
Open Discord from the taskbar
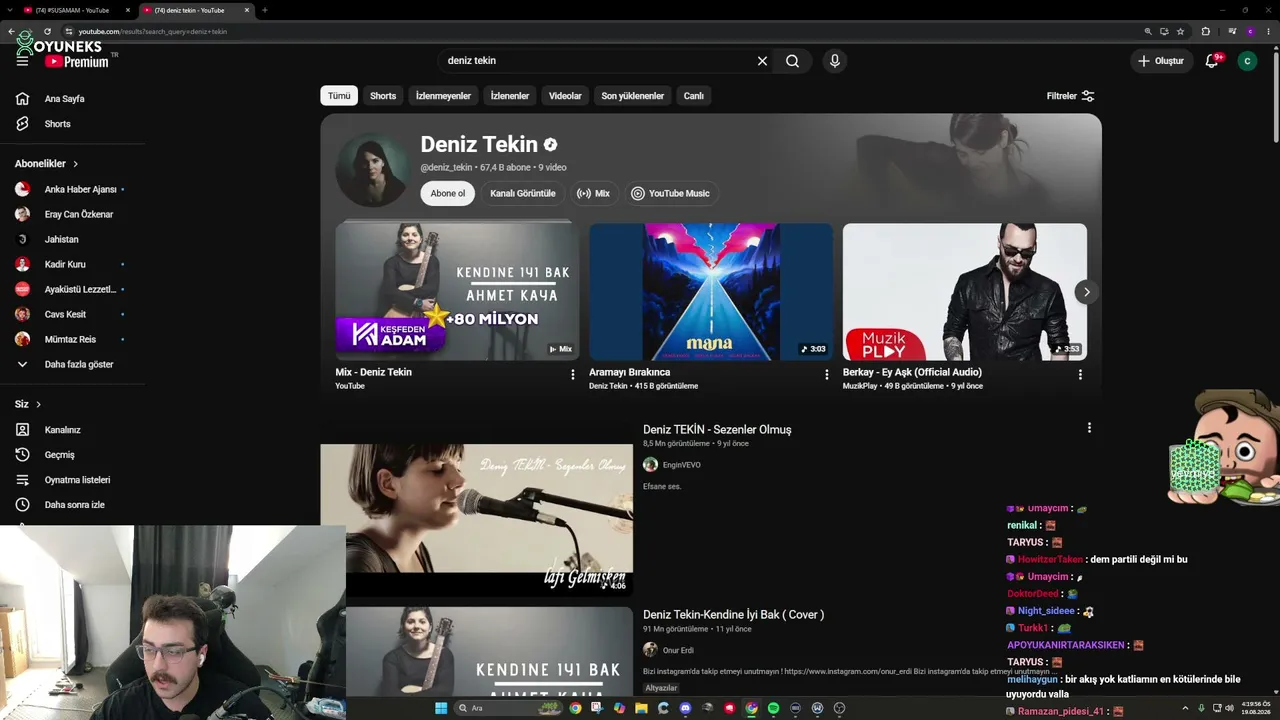pyautogui.click(x=685, y=708)
